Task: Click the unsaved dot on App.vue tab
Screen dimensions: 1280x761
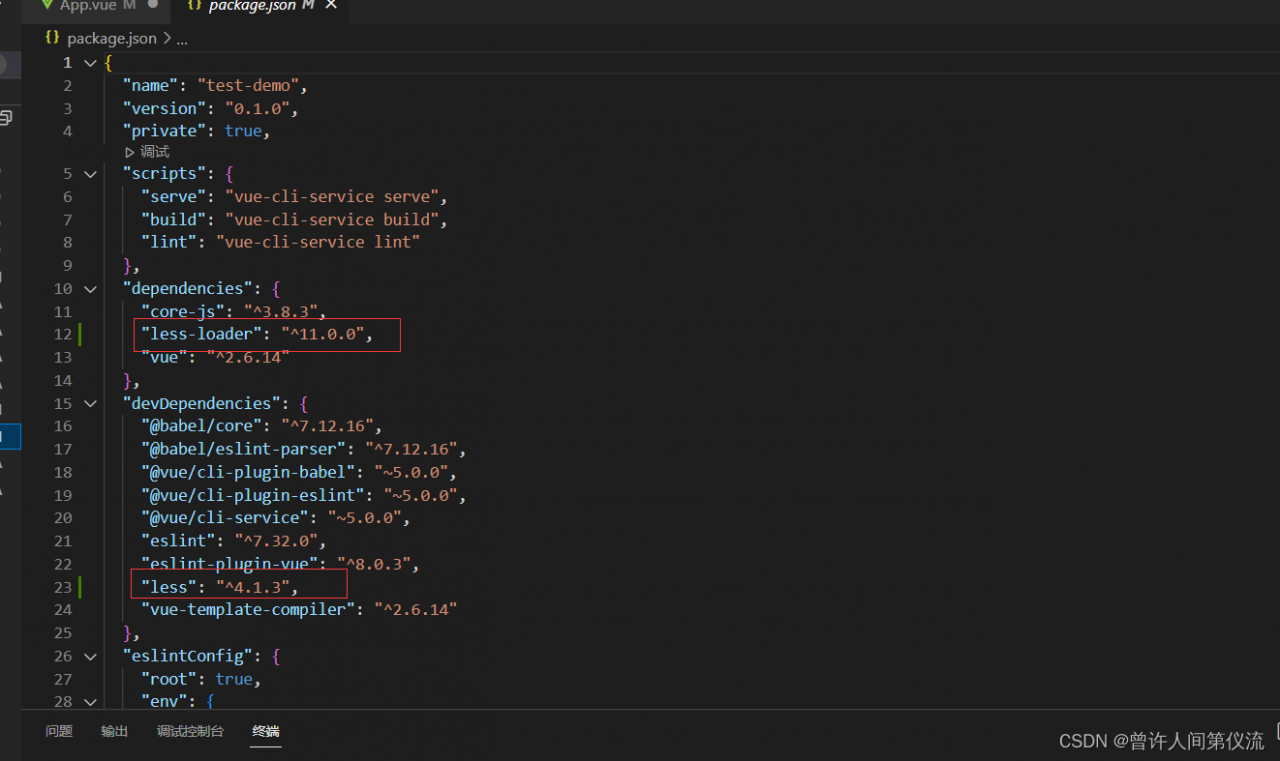Action: coord(153,5)
